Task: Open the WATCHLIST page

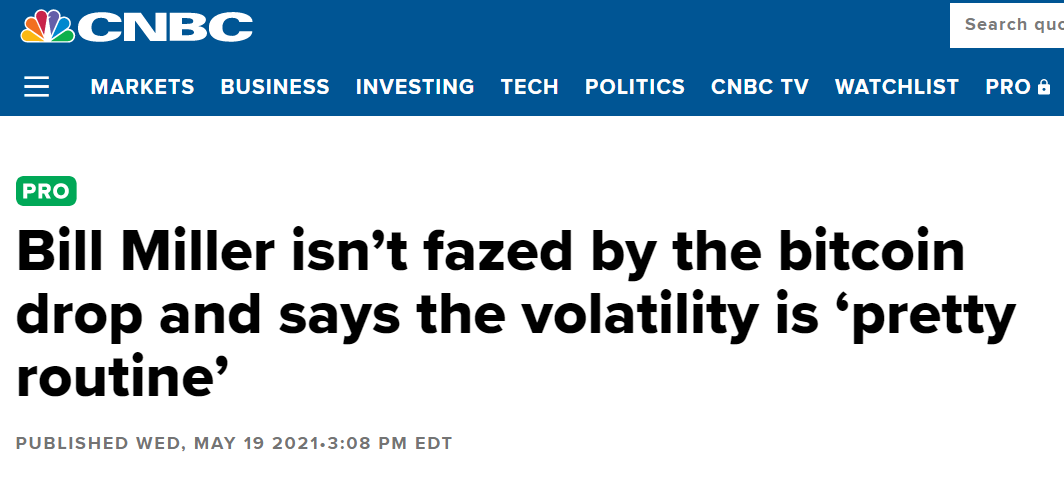Action: click(897, 87)
